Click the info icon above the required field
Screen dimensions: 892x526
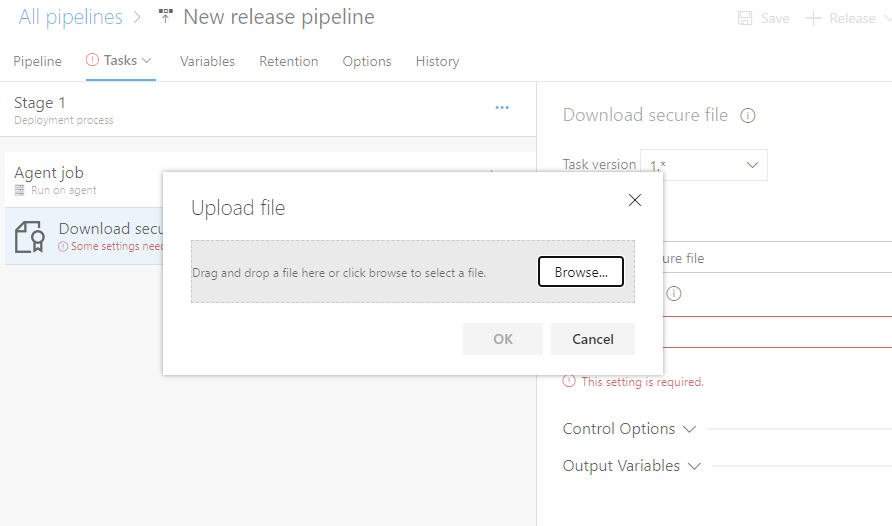pyautogui.click(x=674, y=294)
